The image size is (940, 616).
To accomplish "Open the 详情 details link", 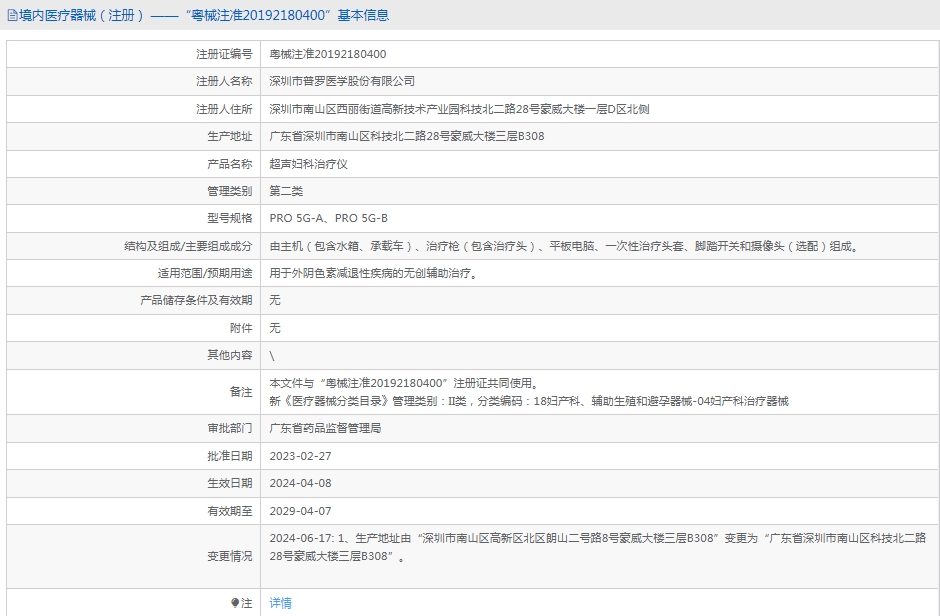I will coord(281,603).
